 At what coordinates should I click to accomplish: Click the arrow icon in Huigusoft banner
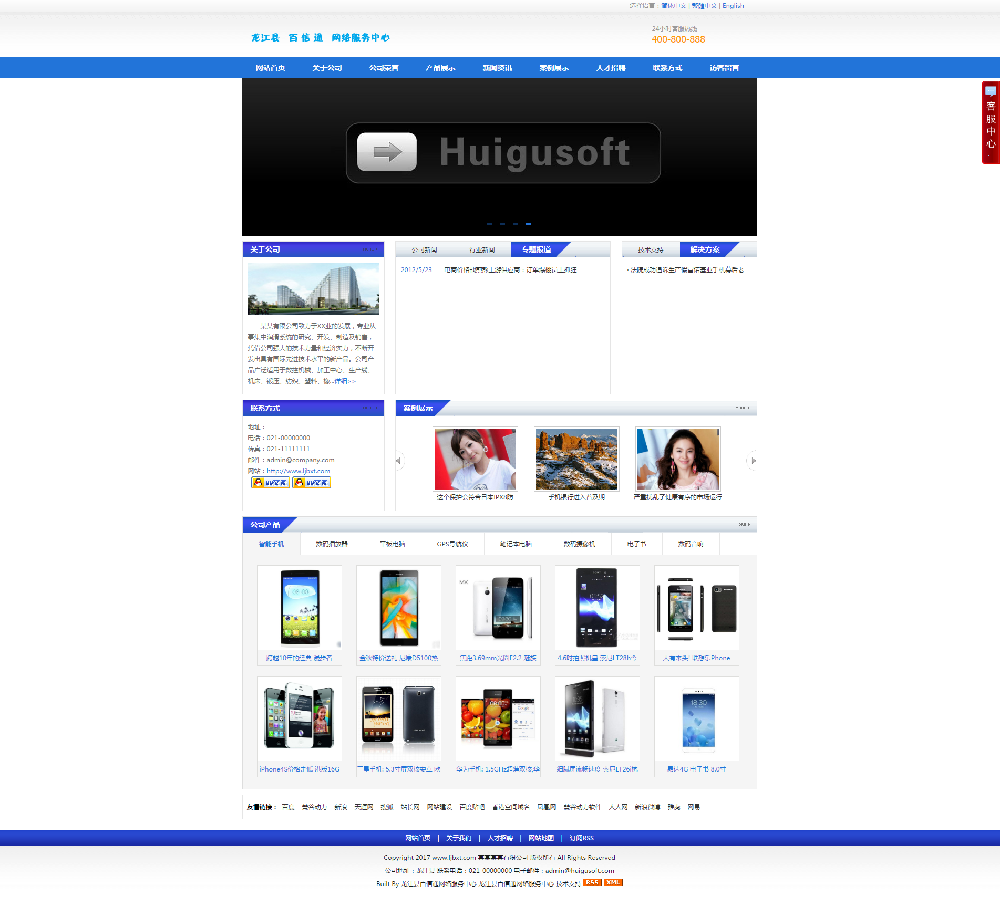386,152
